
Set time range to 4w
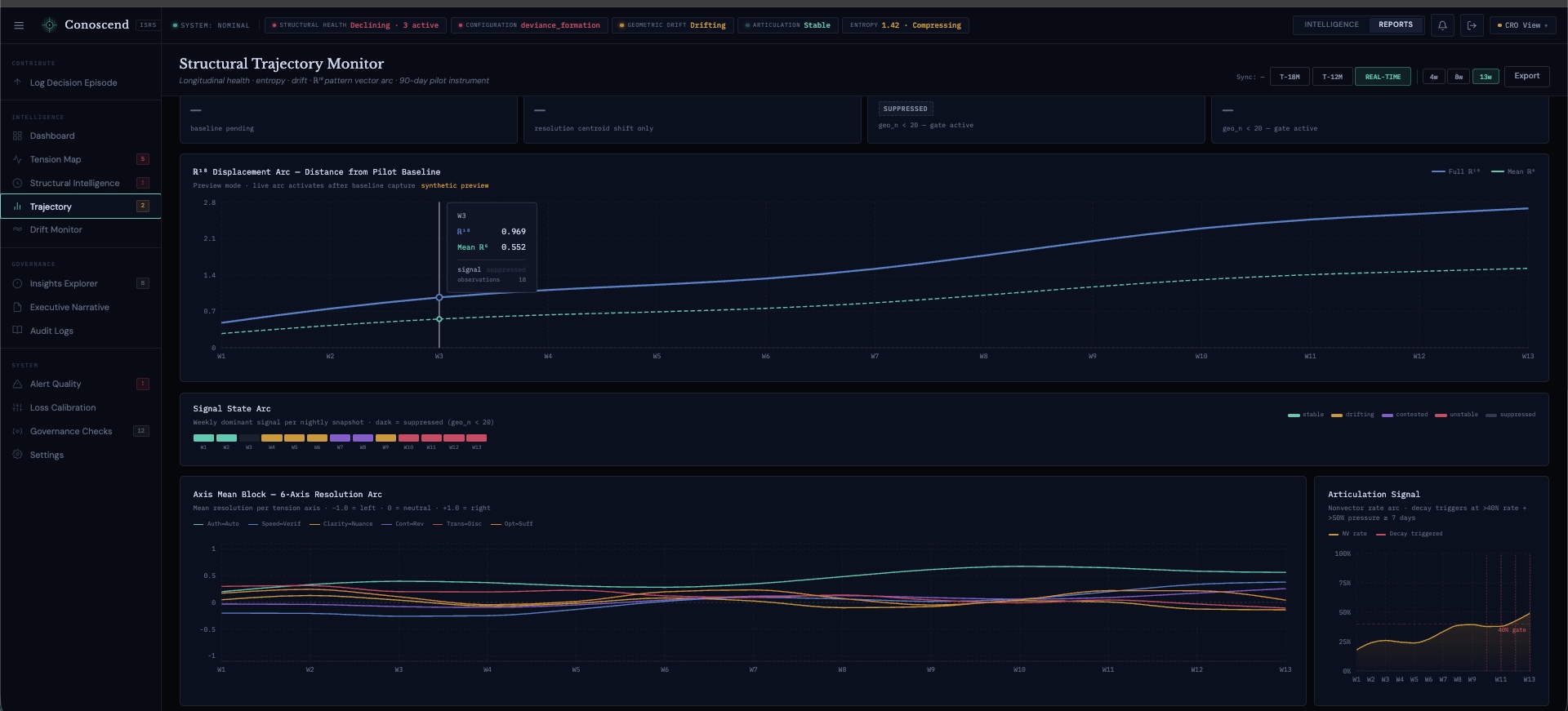(x=1433, y=77)
